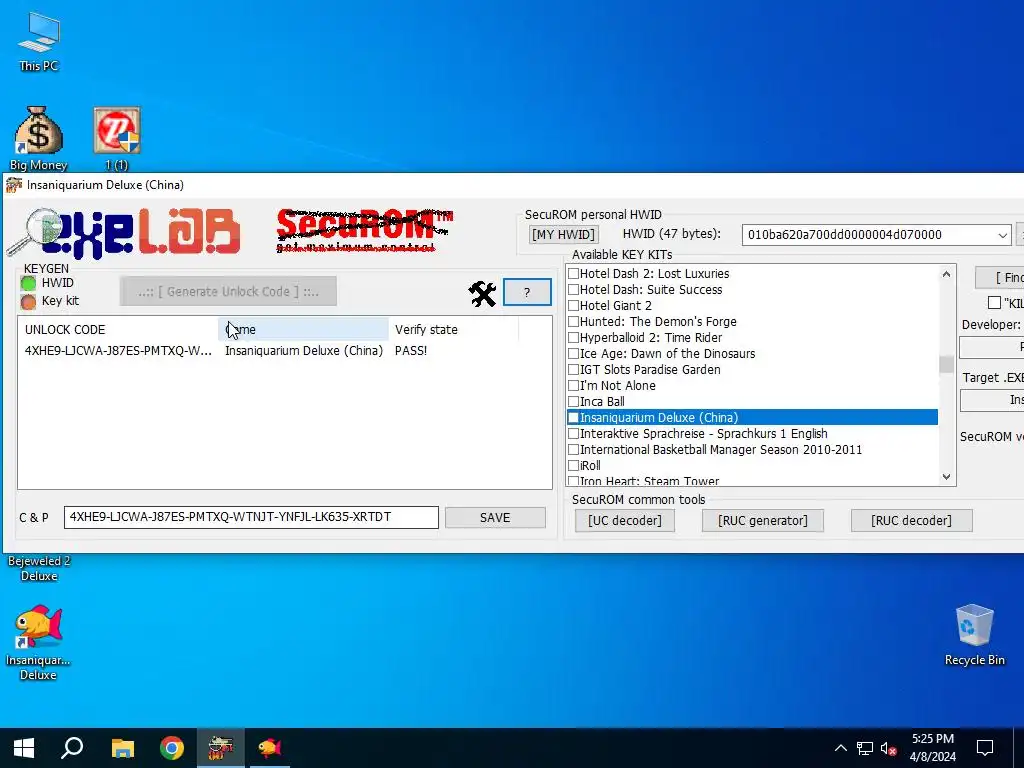Toggle the "KIL checkbox at right
1024x768 pixels.
995,302
